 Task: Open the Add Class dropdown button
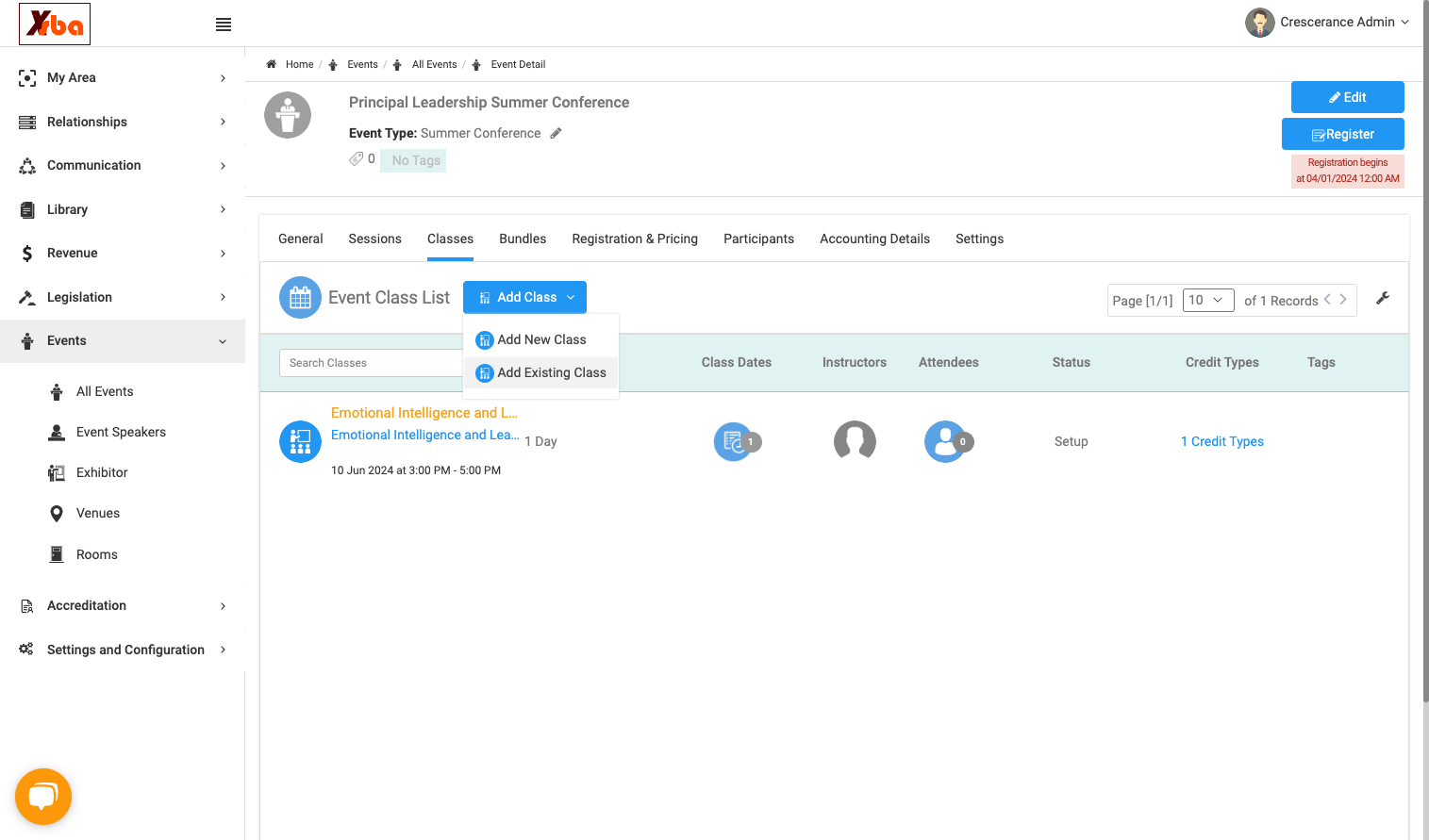(524, 297)
